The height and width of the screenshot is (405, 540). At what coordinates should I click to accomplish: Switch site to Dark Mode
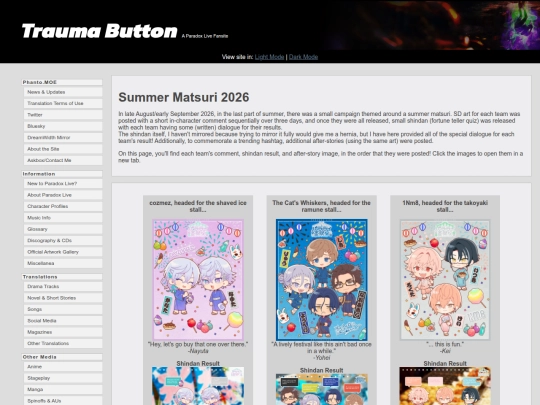click(x=303, y=57)
